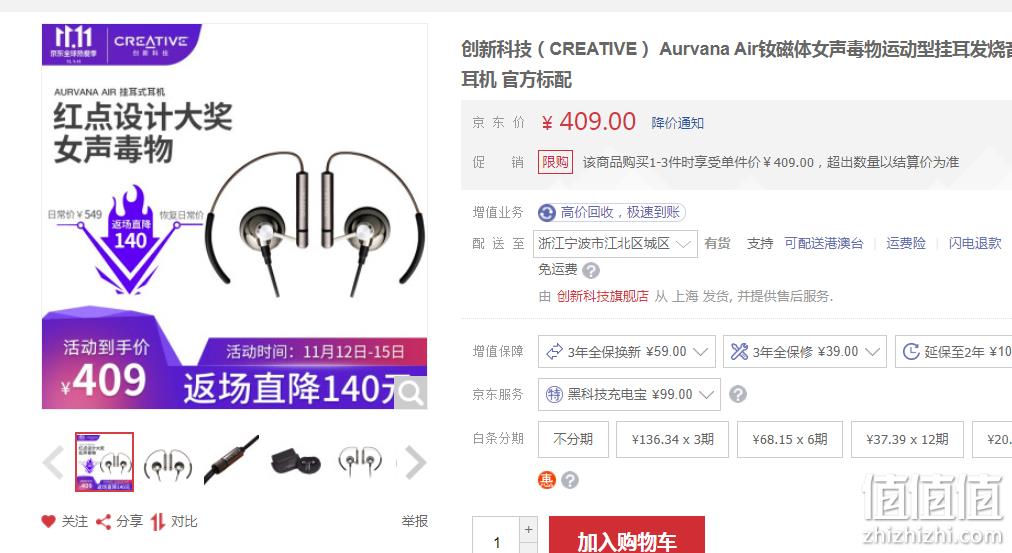Click the orange 惠 discount badge icon
The width and height of the screenshot is (1012, 553).
(x=547, y=480)
